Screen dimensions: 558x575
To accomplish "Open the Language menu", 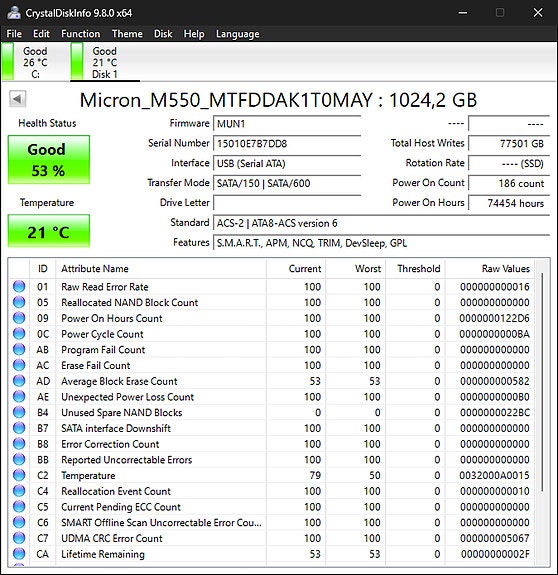I will pos(238,34).
